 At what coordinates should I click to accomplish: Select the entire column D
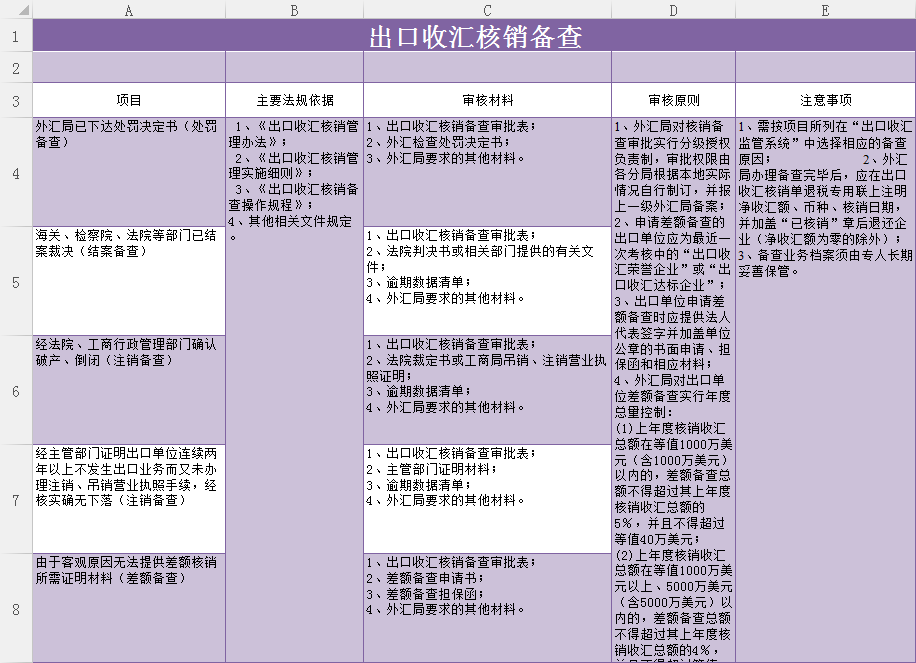point(673,10)
